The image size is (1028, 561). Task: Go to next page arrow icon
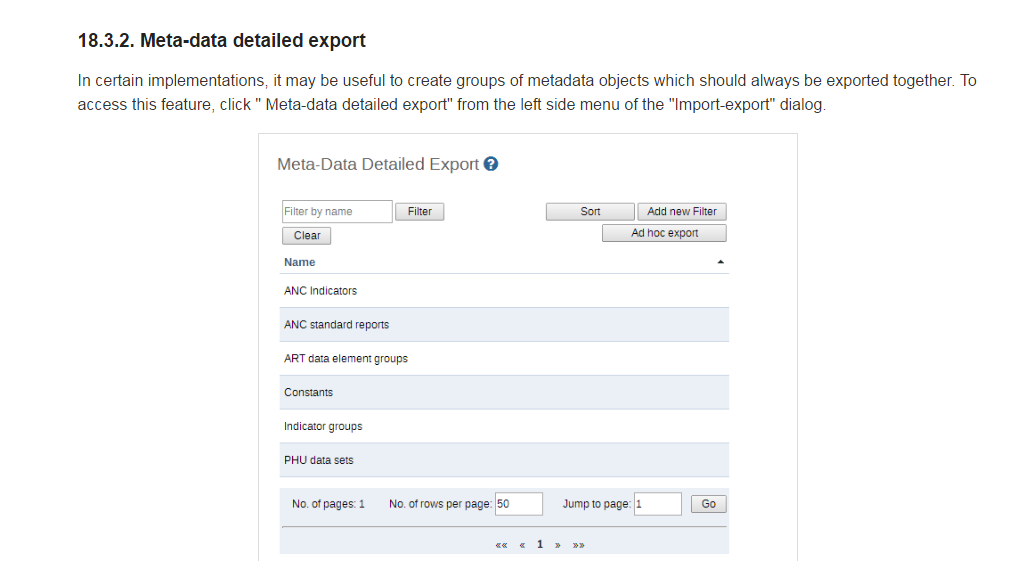coord(558,545)
